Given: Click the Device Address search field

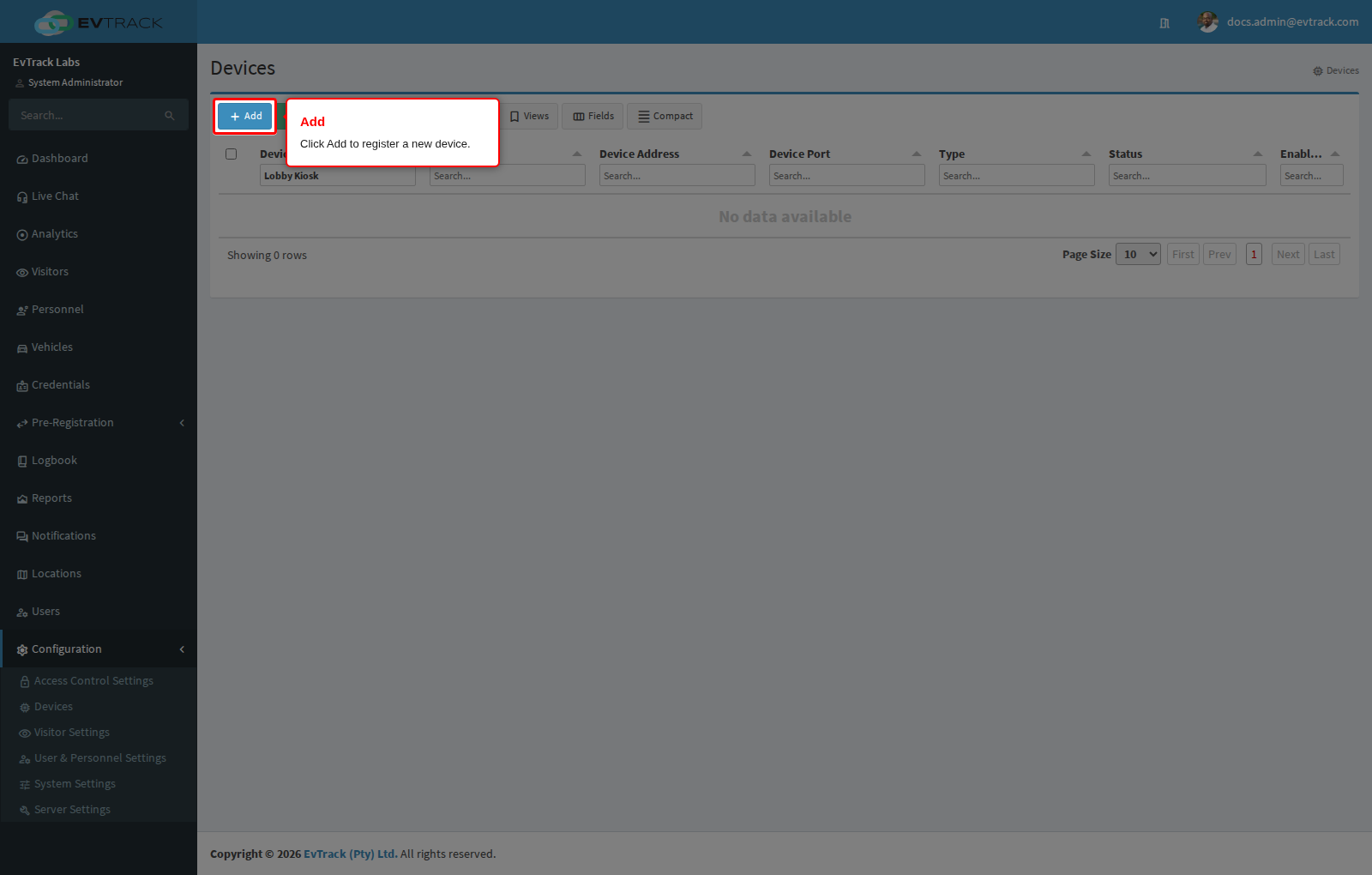Looking at the screenshot, I should coord(677,176).
